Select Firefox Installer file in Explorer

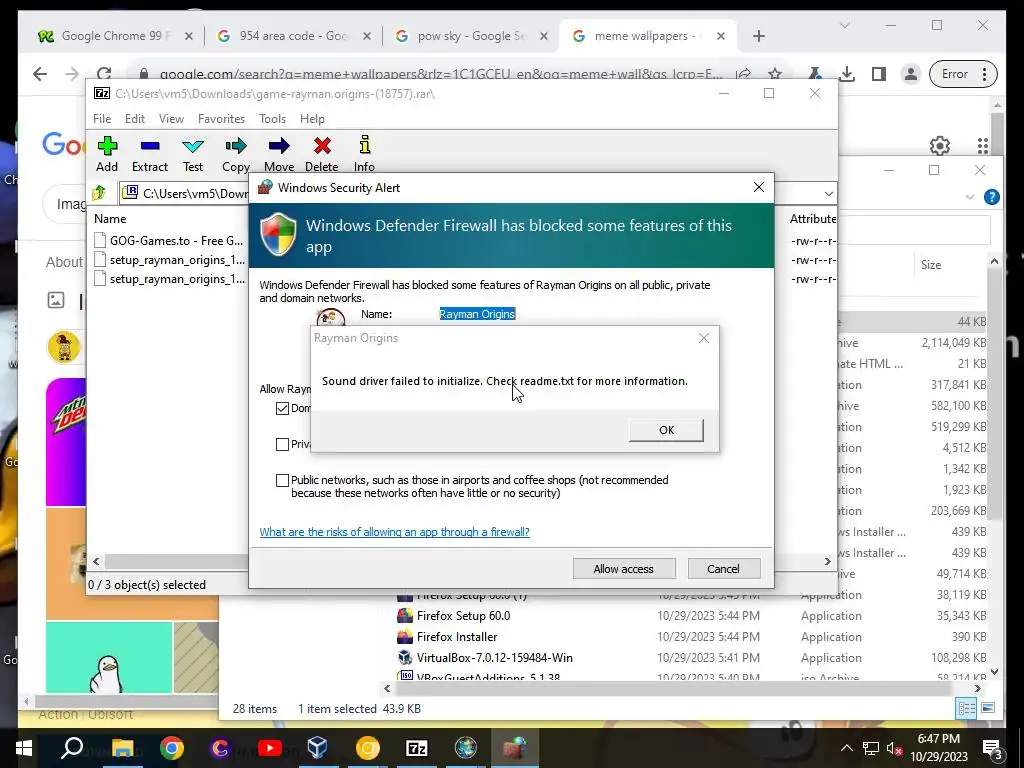coord(457,637)
